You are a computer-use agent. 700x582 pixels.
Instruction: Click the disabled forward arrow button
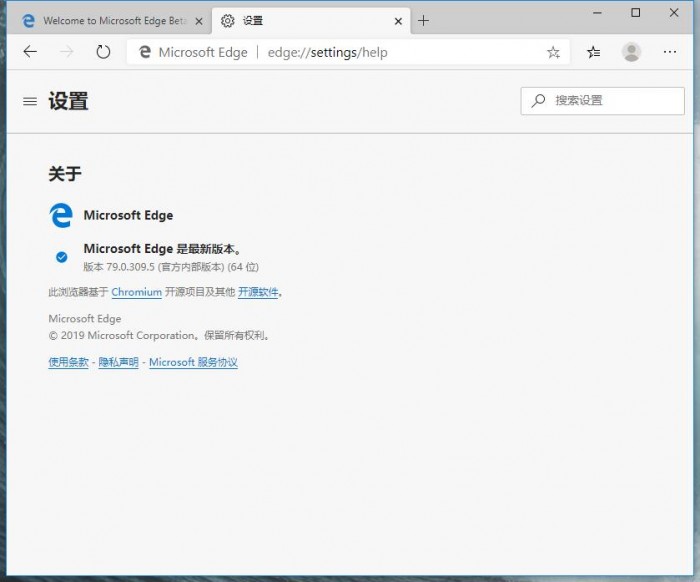point(67,52)
